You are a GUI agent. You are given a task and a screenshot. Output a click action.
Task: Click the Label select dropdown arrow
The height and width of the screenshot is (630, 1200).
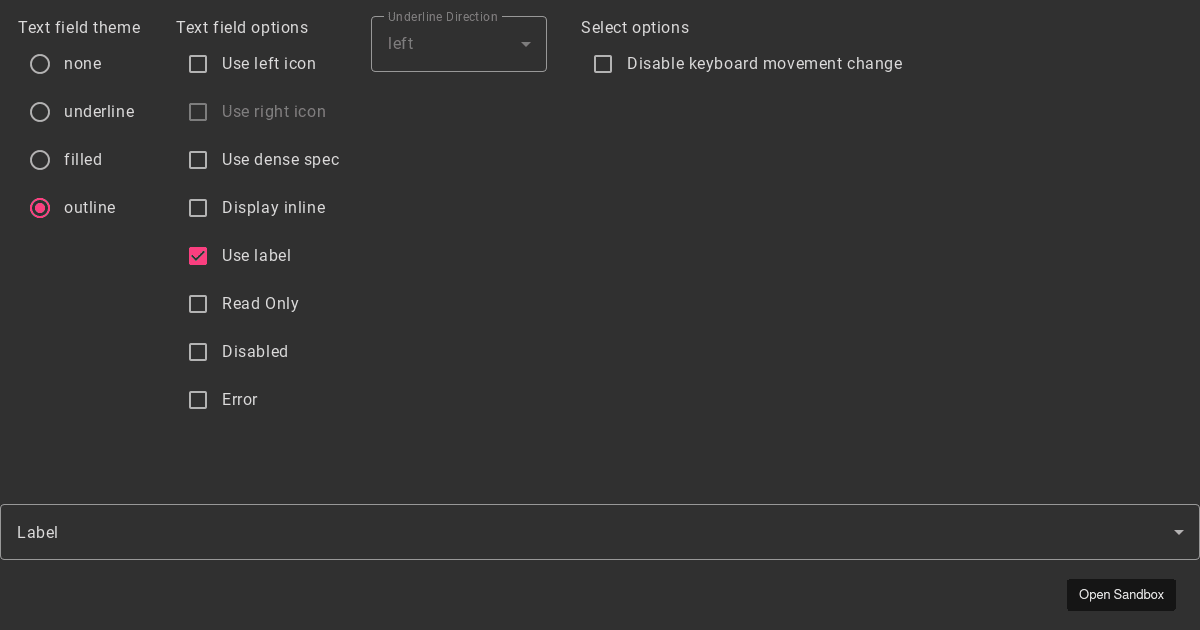coord(1179,532)
